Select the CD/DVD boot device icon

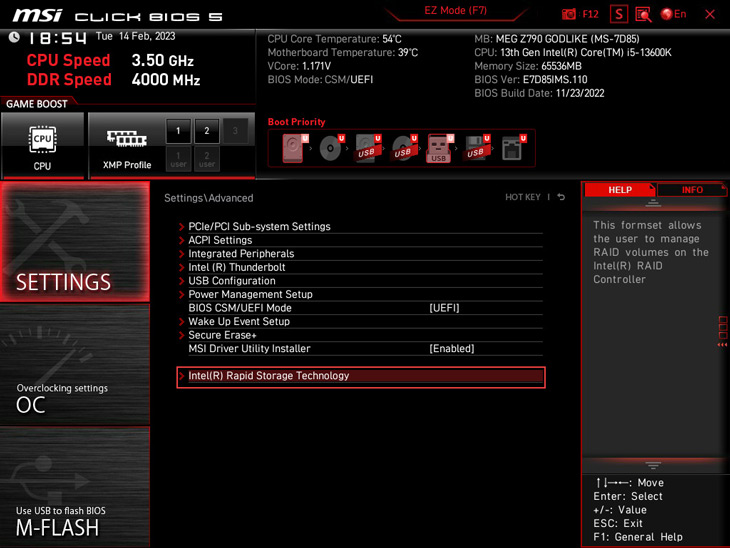(x=332, y=148)
